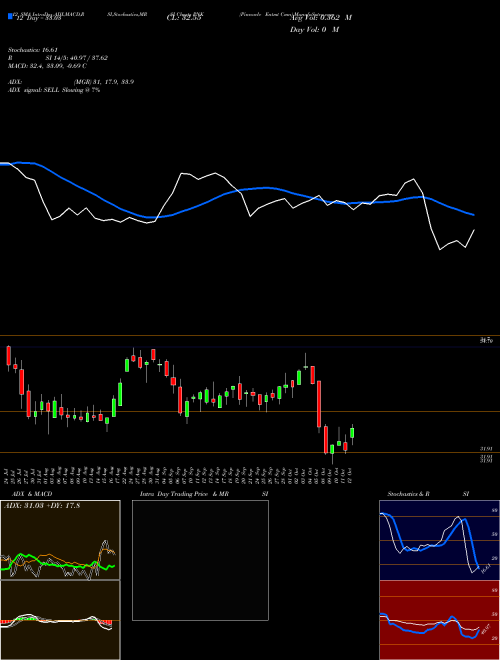Open the blue Stochastics chart panel
500x660 pixels.
(x=439, y=540)
